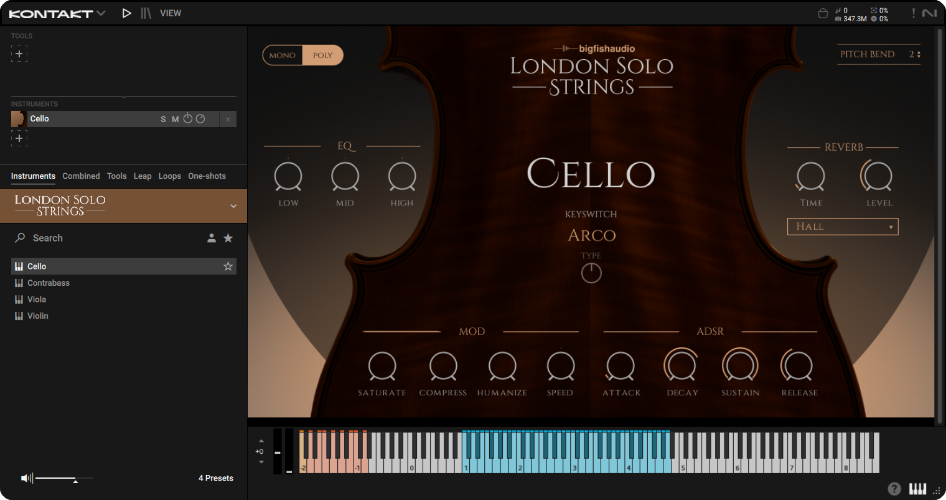Click the mod wheel strip
The width and height of the screenshot is (946, 500).
click(x=290, y=452)
